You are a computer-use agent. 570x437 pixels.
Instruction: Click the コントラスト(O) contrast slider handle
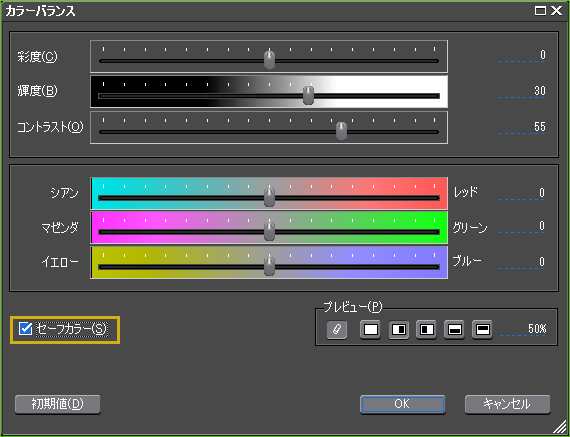tap(341, 131)
